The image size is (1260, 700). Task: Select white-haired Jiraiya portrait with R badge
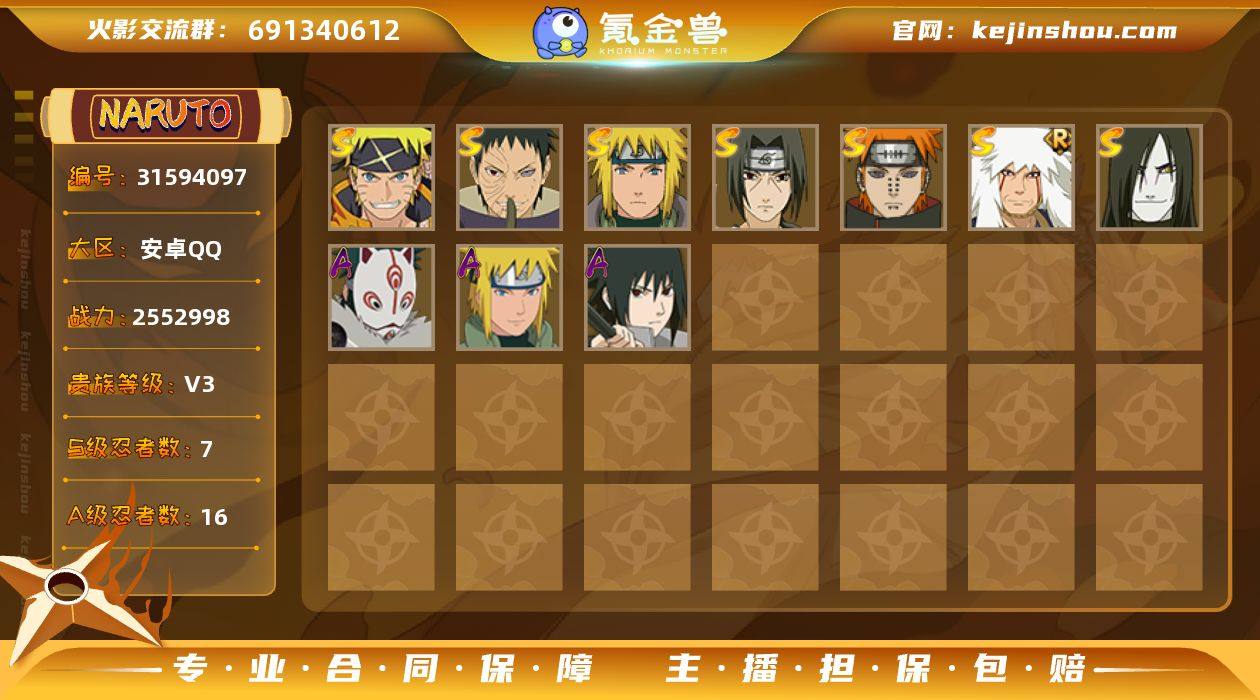[x=1021, y=177]
